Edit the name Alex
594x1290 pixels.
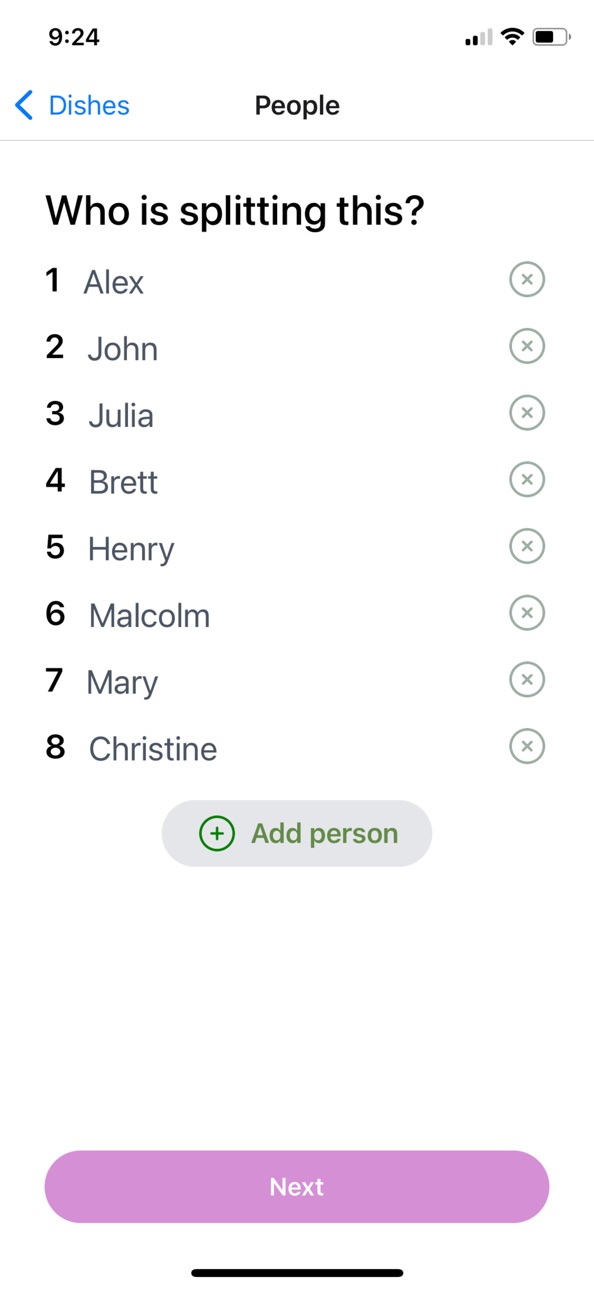point(114,282)
